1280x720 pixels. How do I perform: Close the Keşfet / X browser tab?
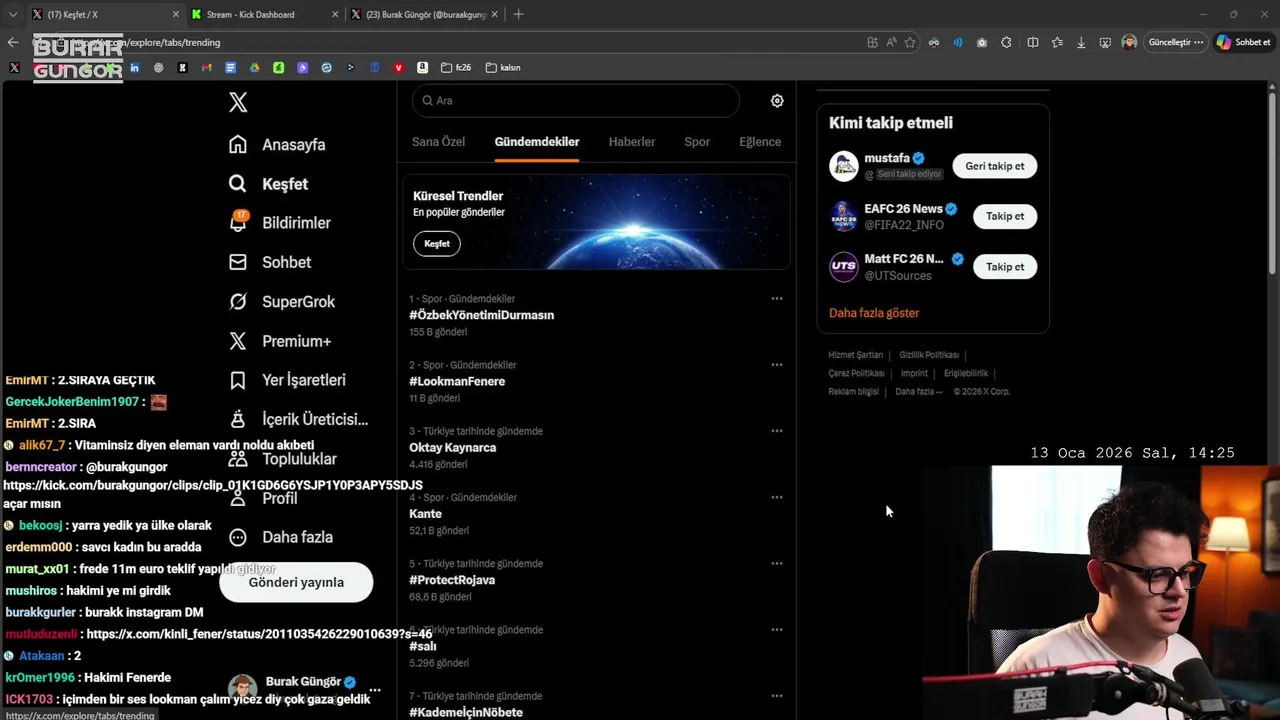click(176, 14)
